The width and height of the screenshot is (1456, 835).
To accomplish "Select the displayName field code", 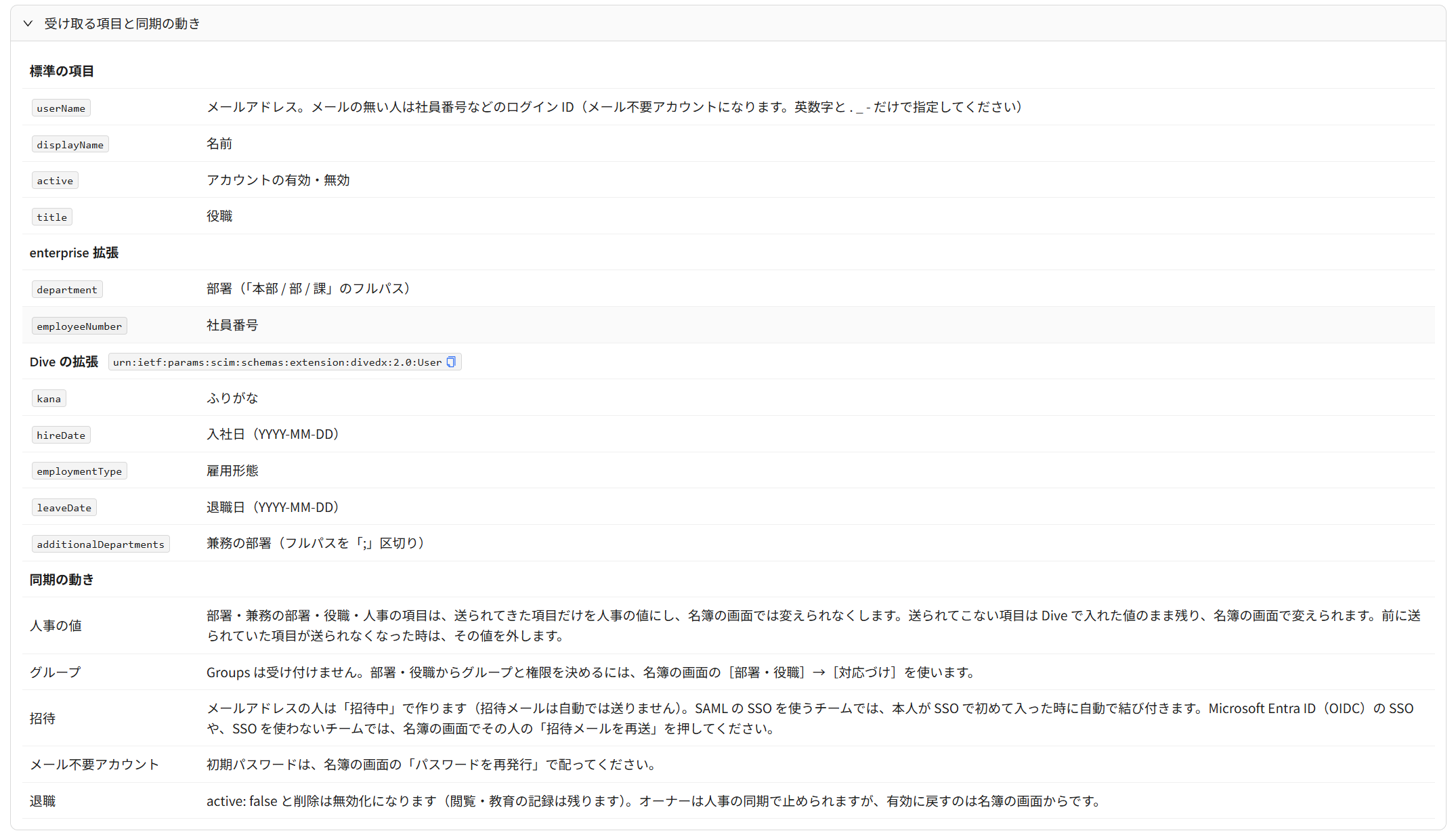I will coord(70,145).
